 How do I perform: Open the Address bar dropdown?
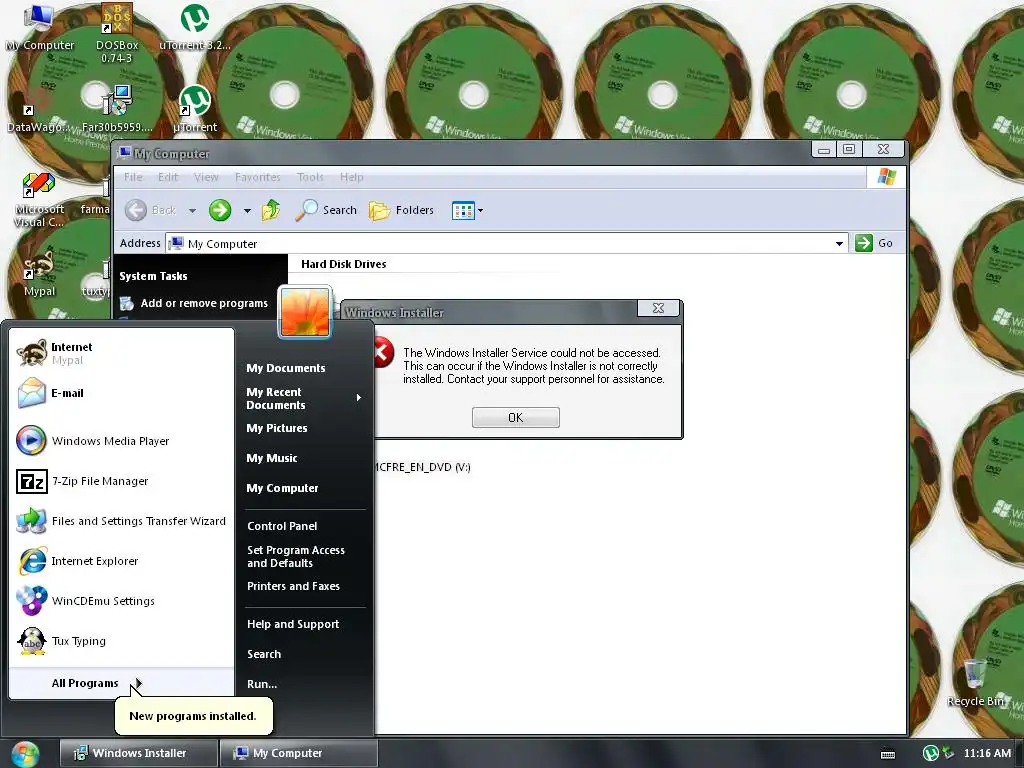coord(839,244)
